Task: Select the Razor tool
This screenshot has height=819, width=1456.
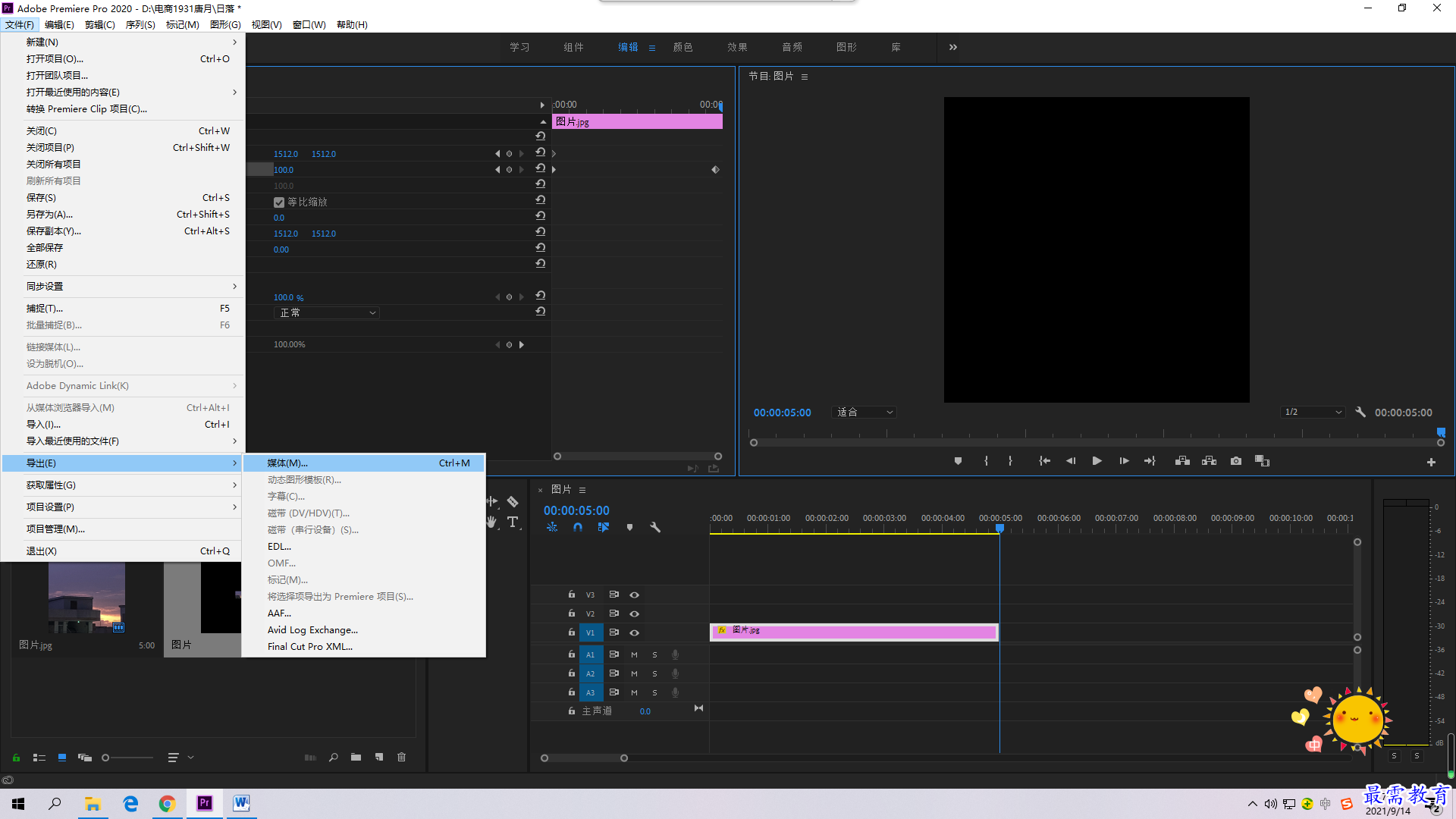Action: pyautogui.click(x=513, y=502)
